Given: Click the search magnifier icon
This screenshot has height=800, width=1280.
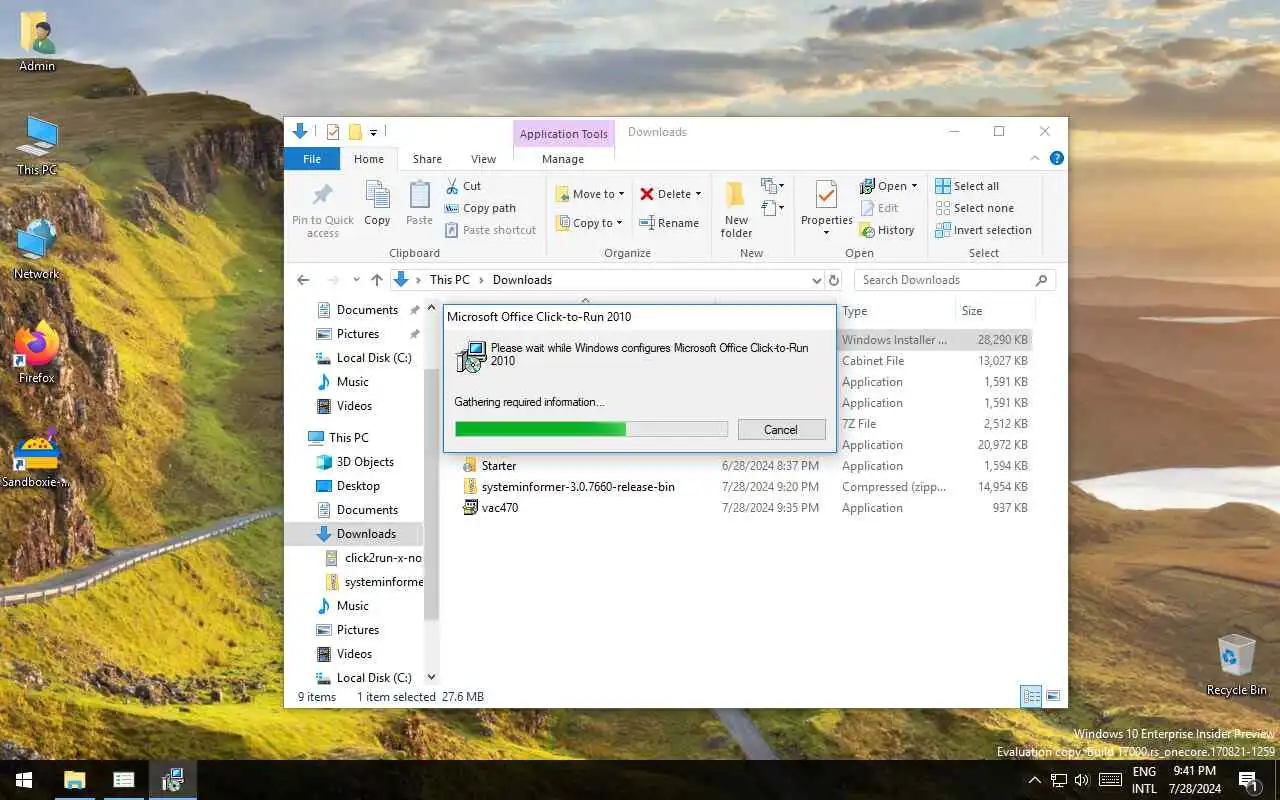Looking at the screenshot, I should tap(1041, 280).
